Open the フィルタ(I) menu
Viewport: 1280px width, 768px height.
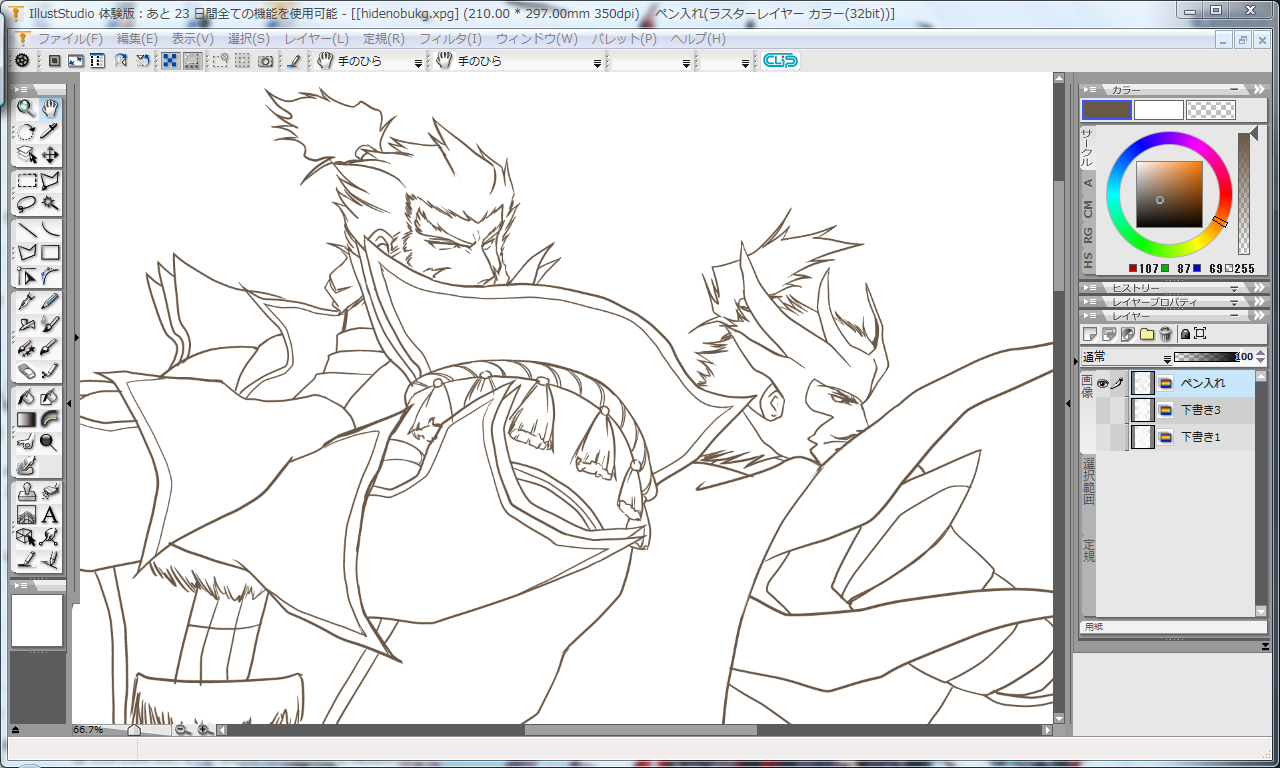[450, 39]
